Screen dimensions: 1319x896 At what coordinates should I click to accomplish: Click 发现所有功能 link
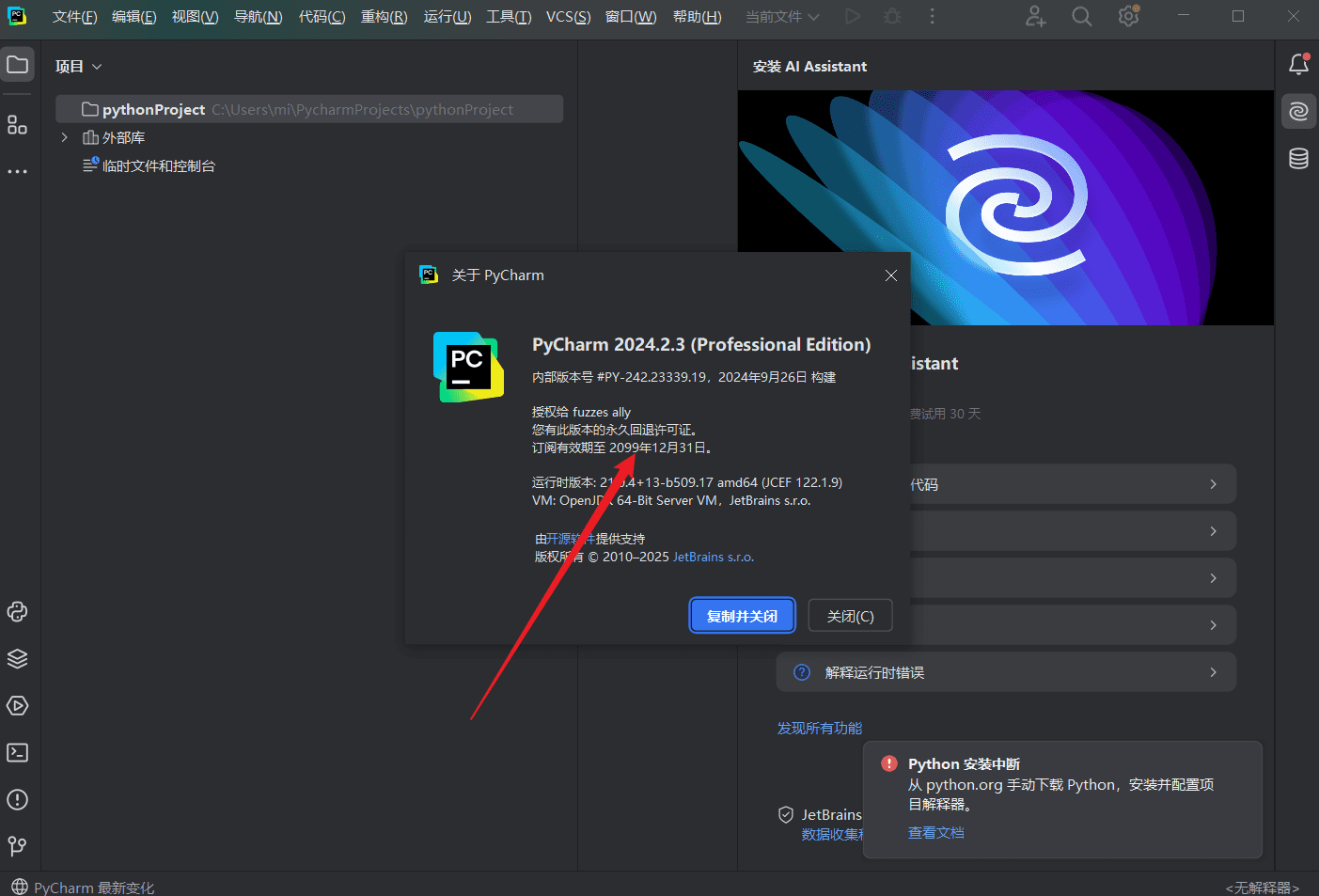[x=820, y=728]
